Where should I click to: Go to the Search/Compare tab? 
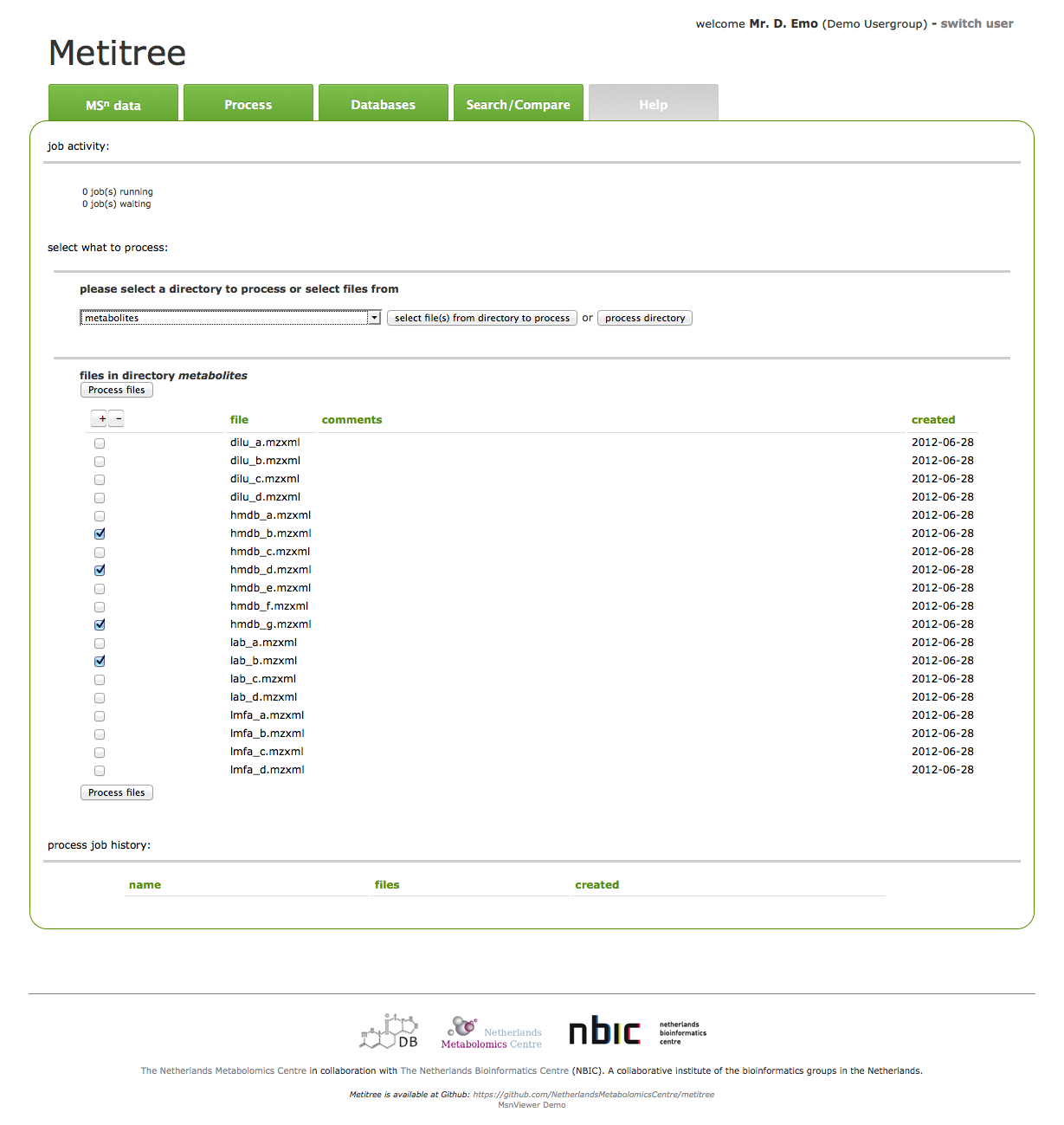coord(519,104)
